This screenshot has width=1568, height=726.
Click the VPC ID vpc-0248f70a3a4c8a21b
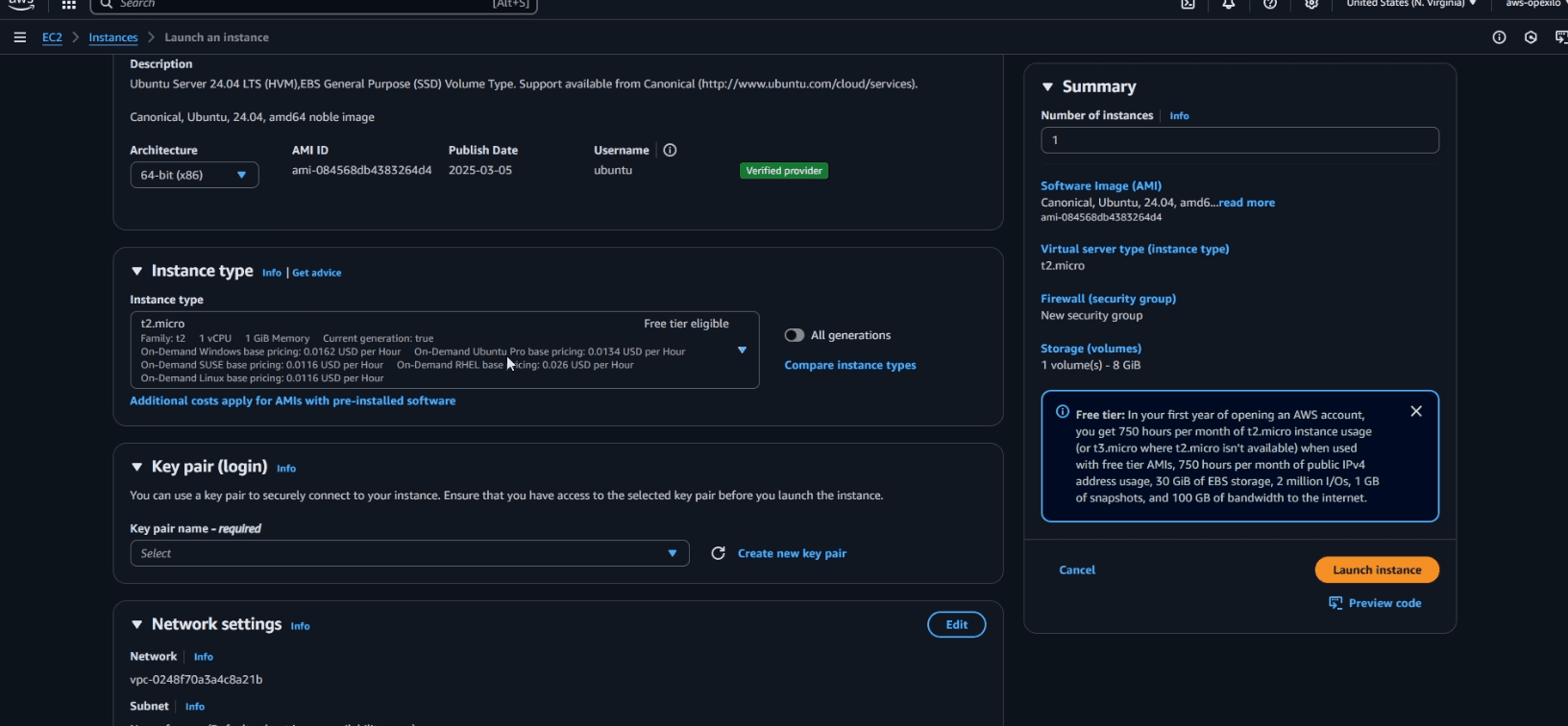pos(196,680)
